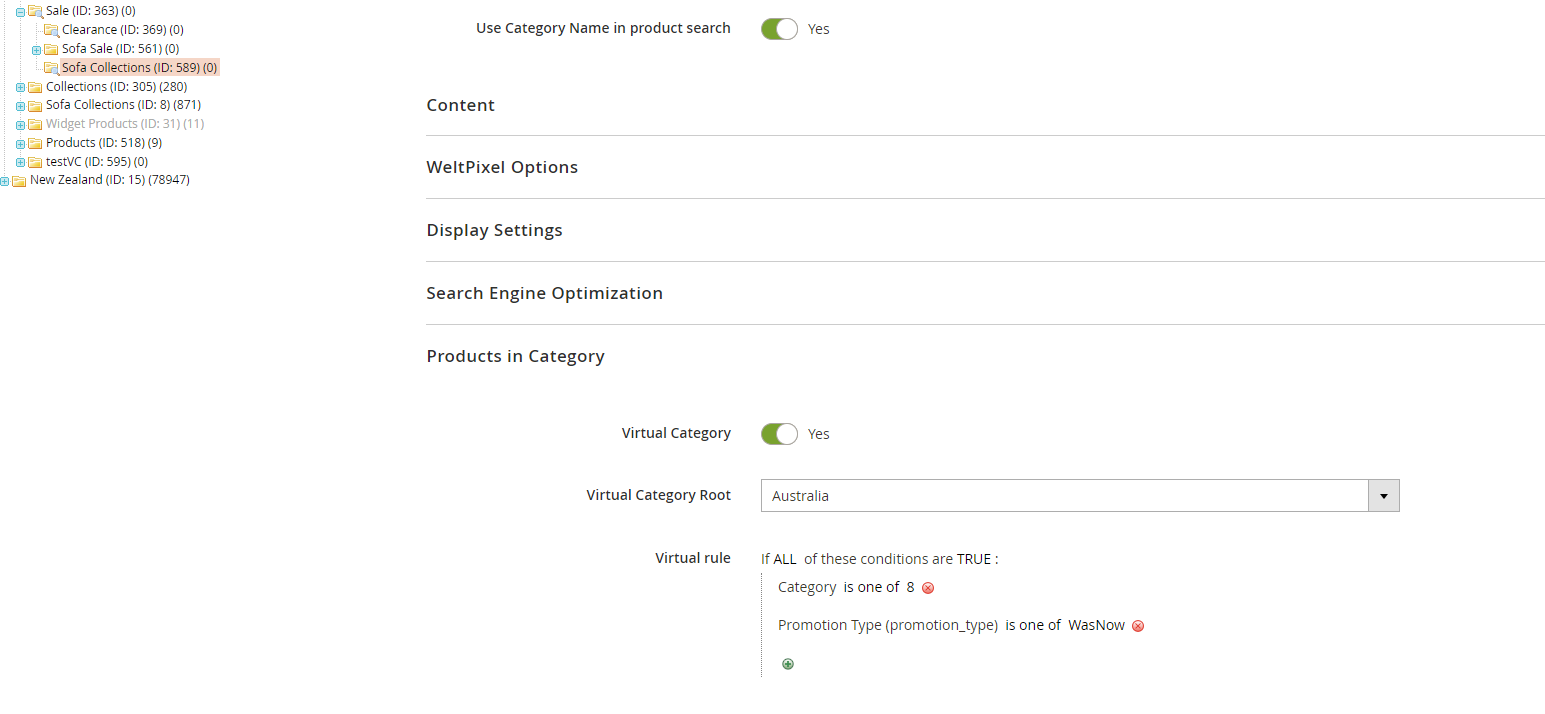This screenshot has width=1545, height=714.
Task: Delete the Promotion Type WasNow condition
Action: point(1138,625)
